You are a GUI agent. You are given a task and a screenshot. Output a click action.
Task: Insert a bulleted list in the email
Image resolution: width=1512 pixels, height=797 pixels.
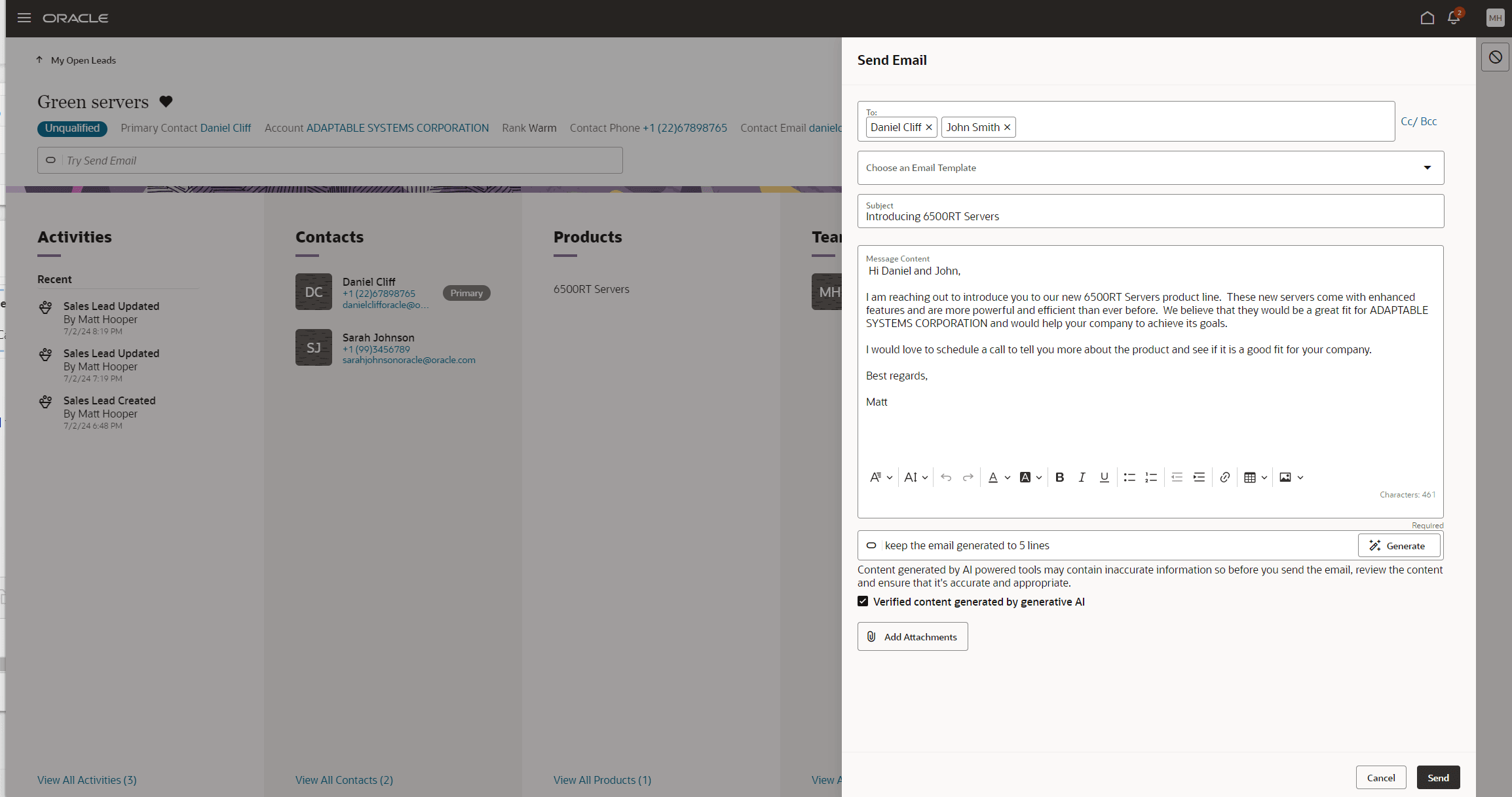[1129, 477]
